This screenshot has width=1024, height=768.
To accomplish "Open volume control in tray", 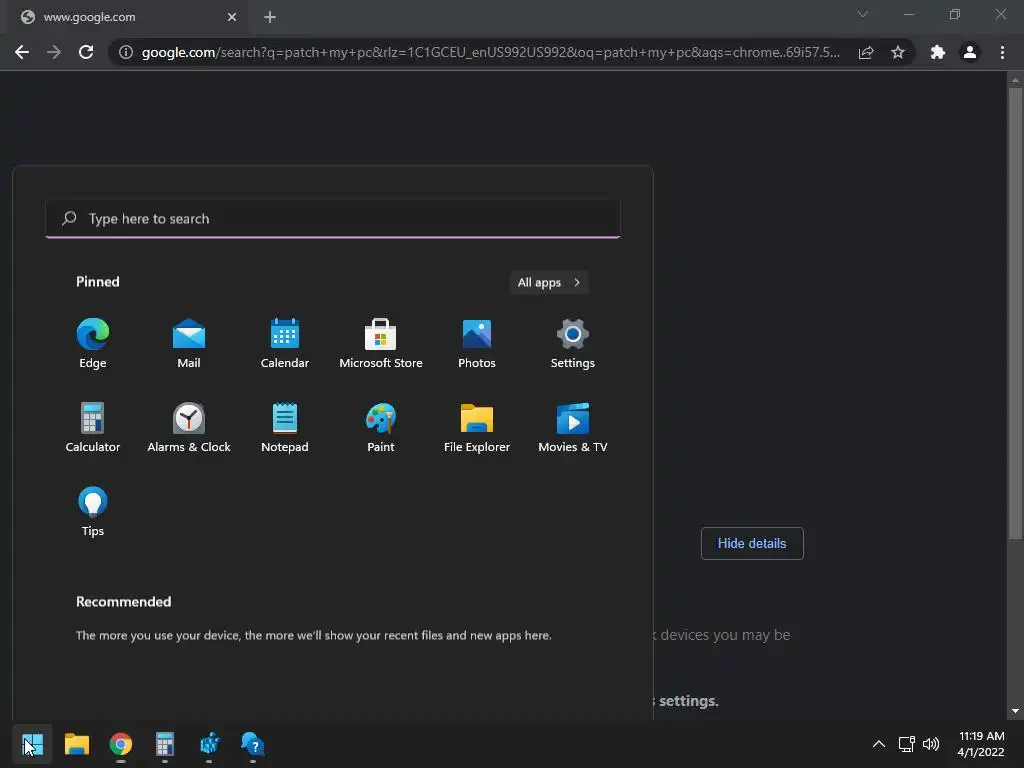I will point(931,744).
